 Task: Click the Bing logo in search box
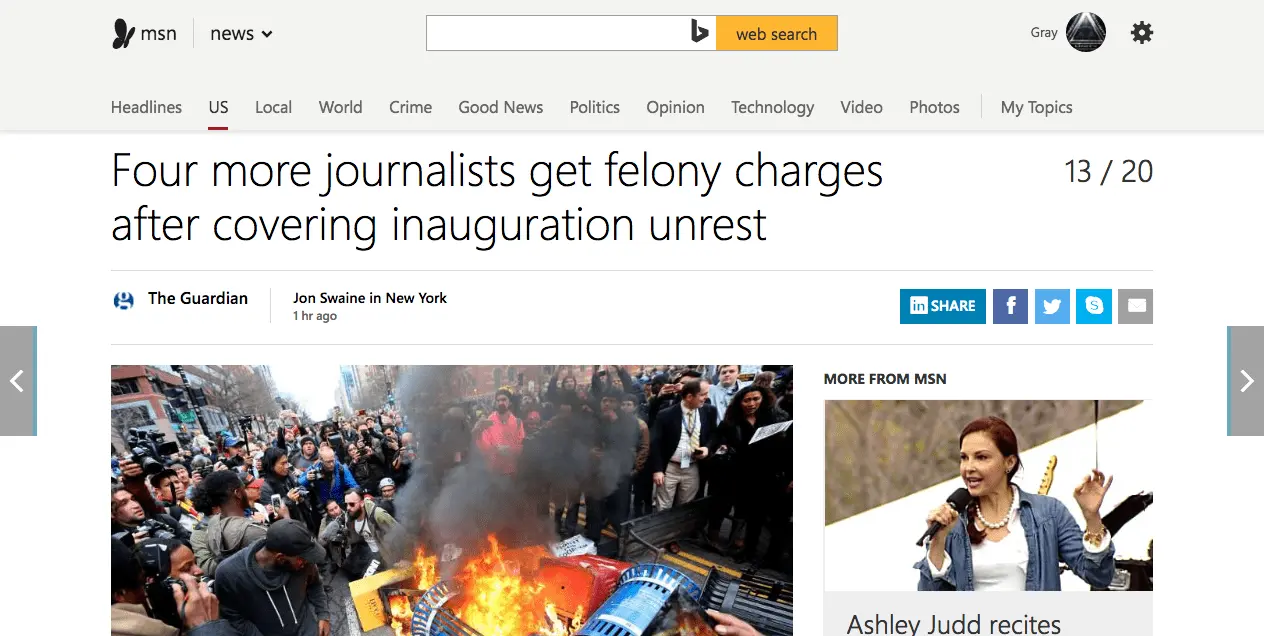[x=700, y=33]
